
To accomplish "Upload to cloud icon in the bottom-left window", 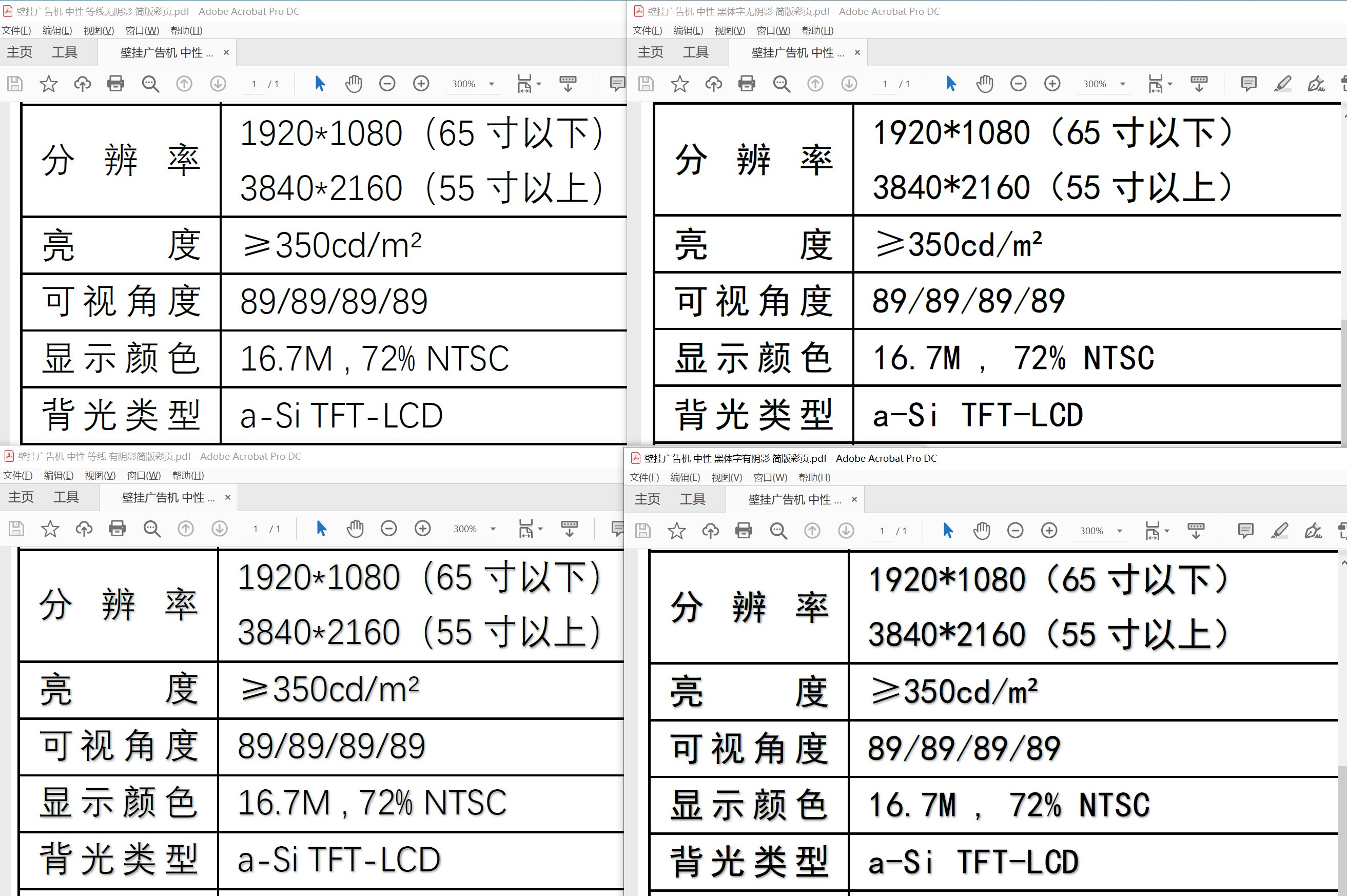I will (x=84, y=529).
